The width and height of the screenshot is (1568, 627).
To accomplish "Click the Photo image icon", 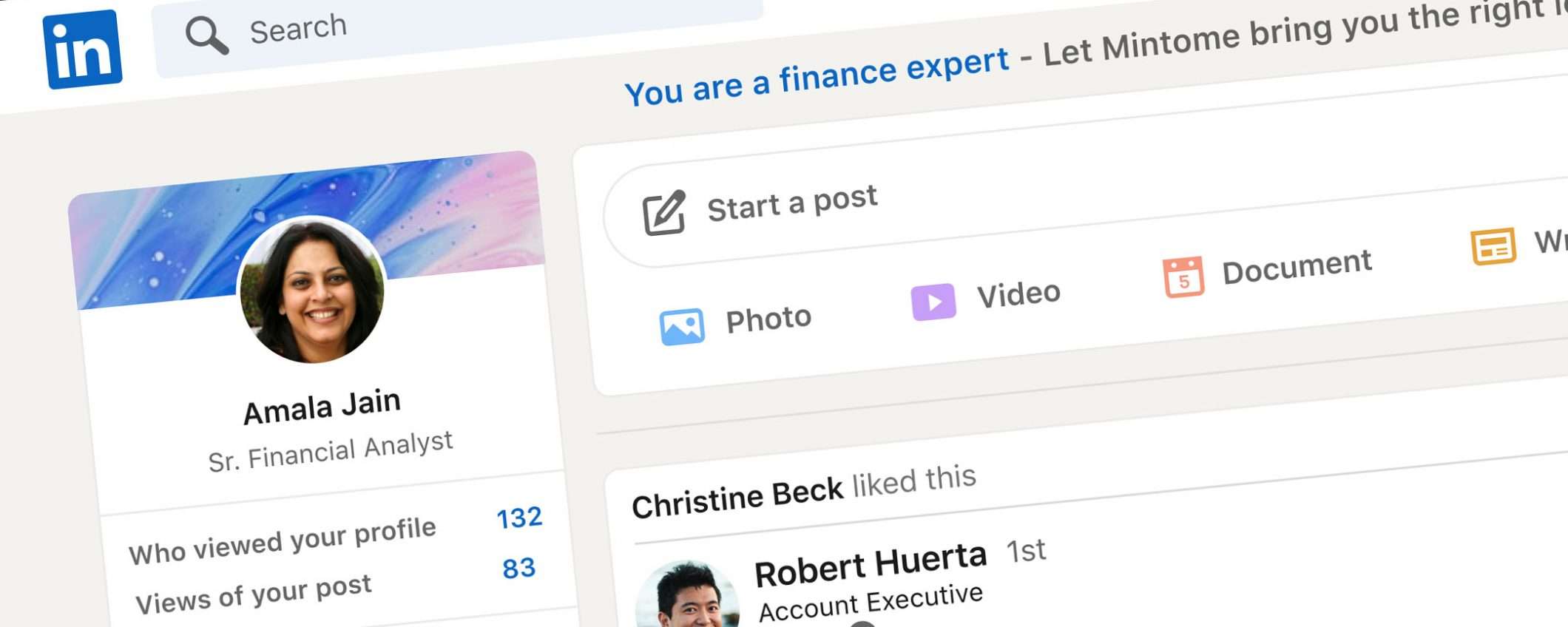I will (x=681, y=326).
